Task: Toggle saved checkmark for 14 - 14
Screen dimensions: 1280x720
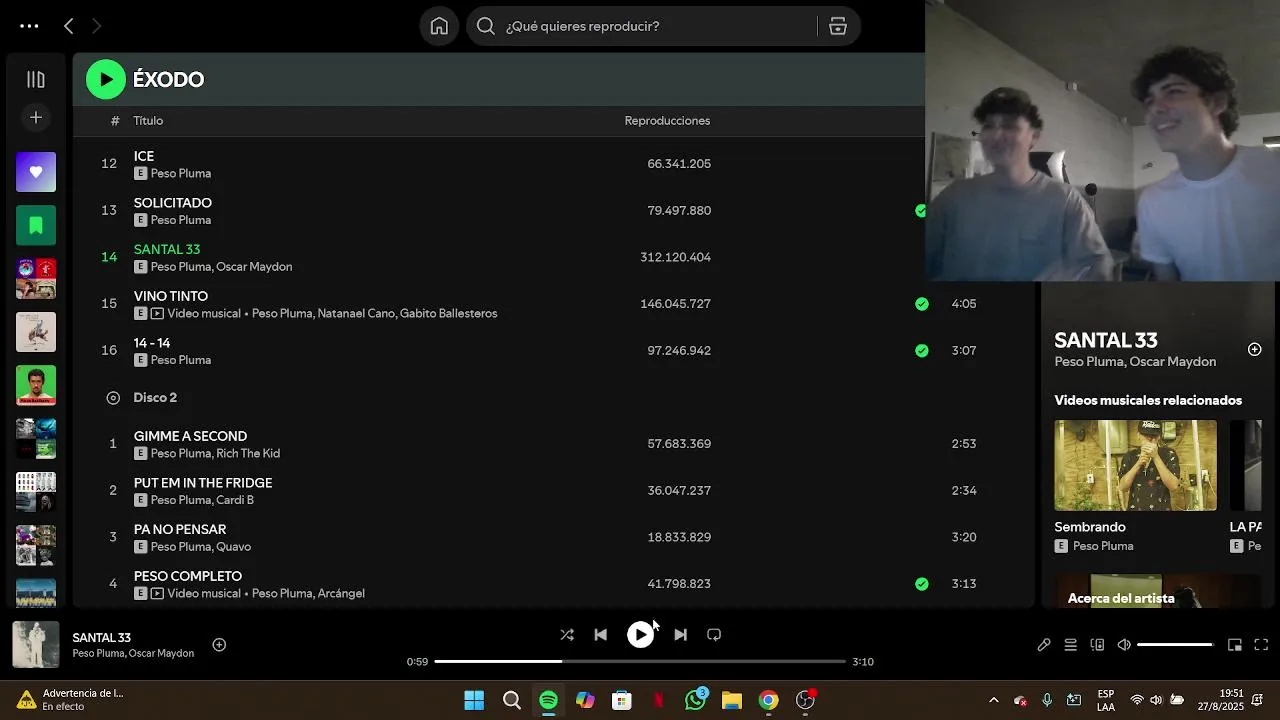Action: point(921,350)
